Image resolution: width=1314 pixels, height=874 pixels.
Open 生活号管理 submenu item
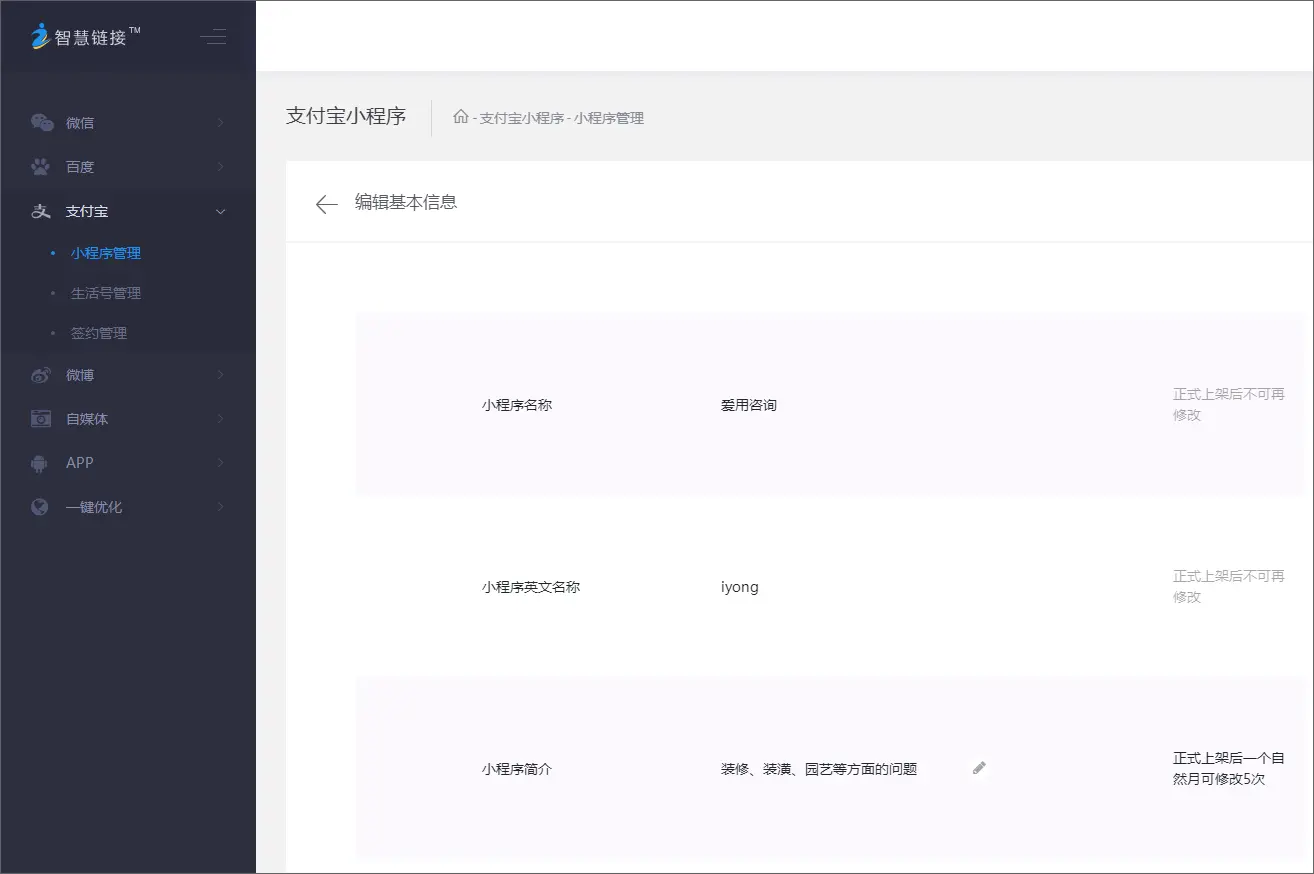tap(105, 293)
